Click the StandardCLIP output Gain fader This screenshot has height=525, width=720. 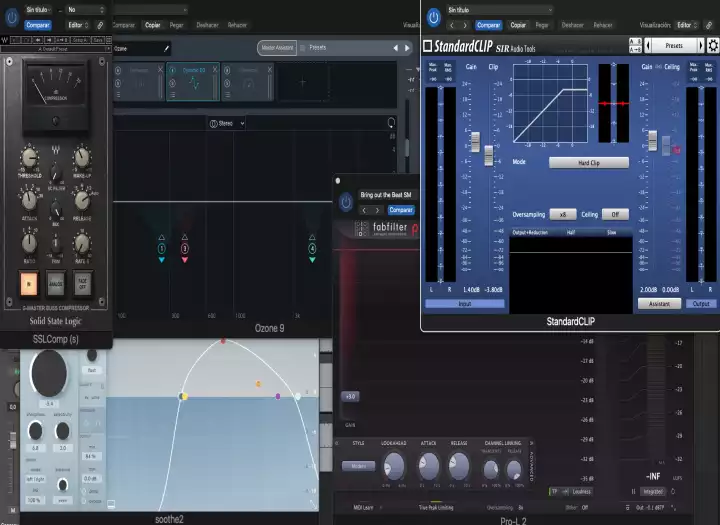click(x=652, y=141)
